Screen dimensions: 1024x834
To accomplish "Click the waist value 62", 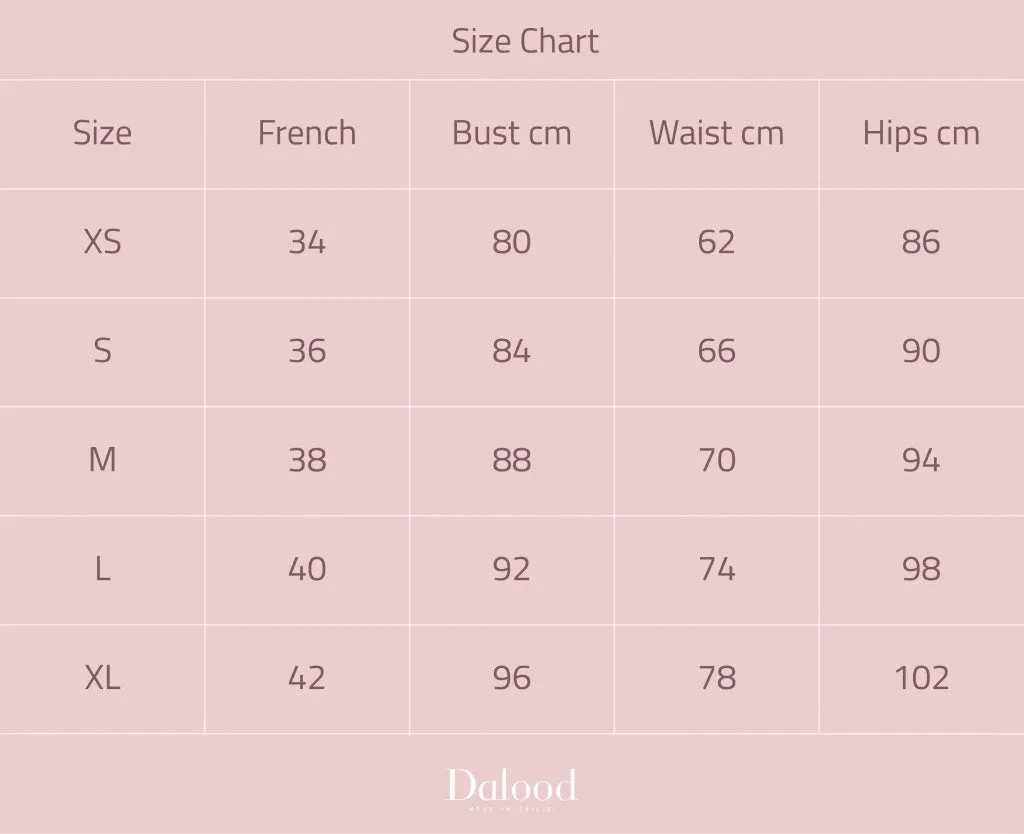I will pyautogui.click(x=716, y=242).
